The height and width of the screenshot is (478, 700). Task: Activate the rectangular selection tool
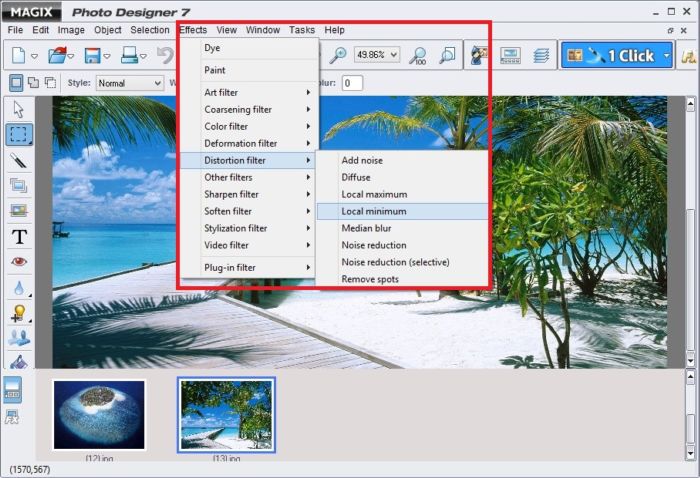(x=18, y=134)
